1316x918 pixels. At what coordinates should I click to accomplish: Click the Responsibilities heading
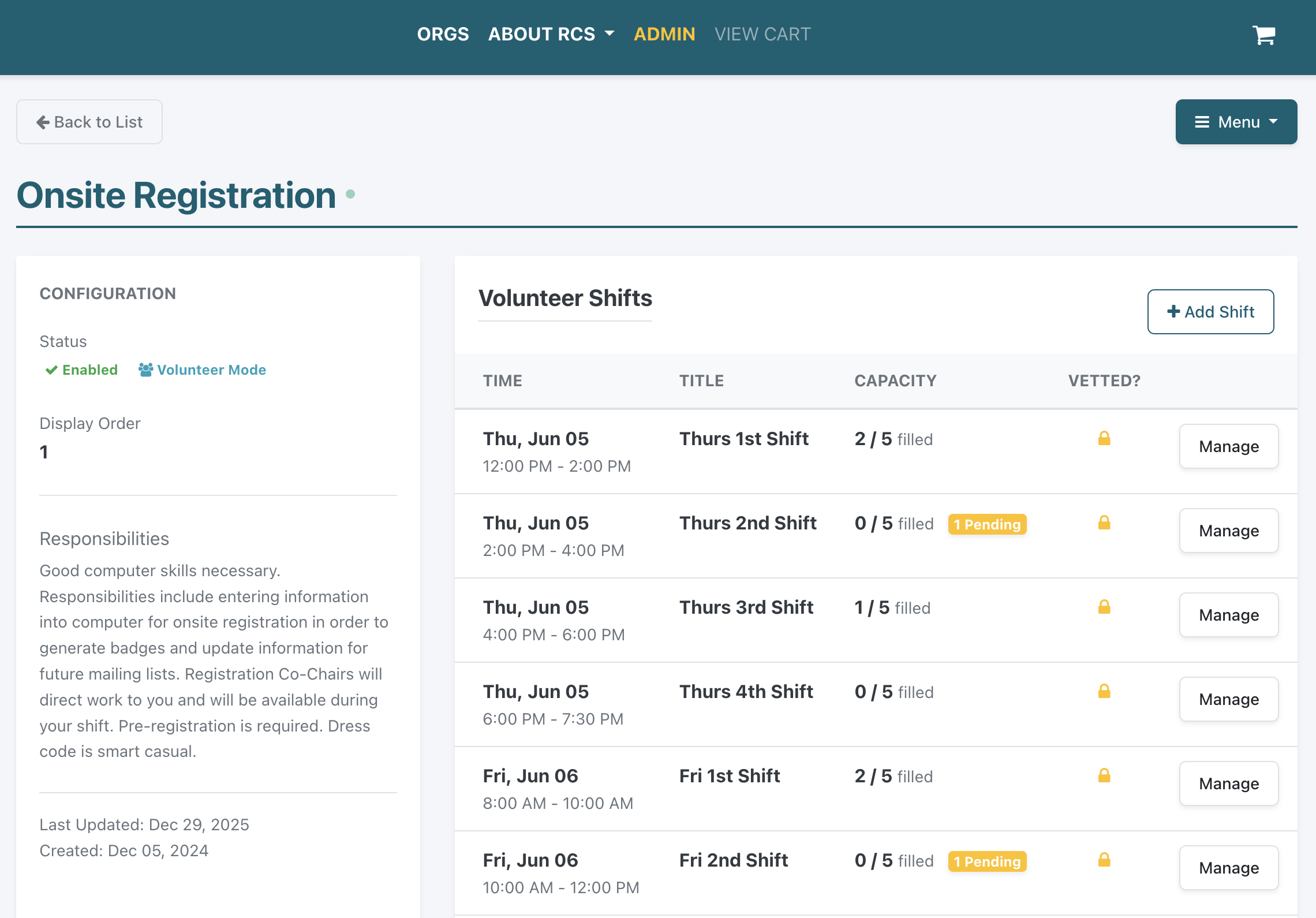(104, 539)
